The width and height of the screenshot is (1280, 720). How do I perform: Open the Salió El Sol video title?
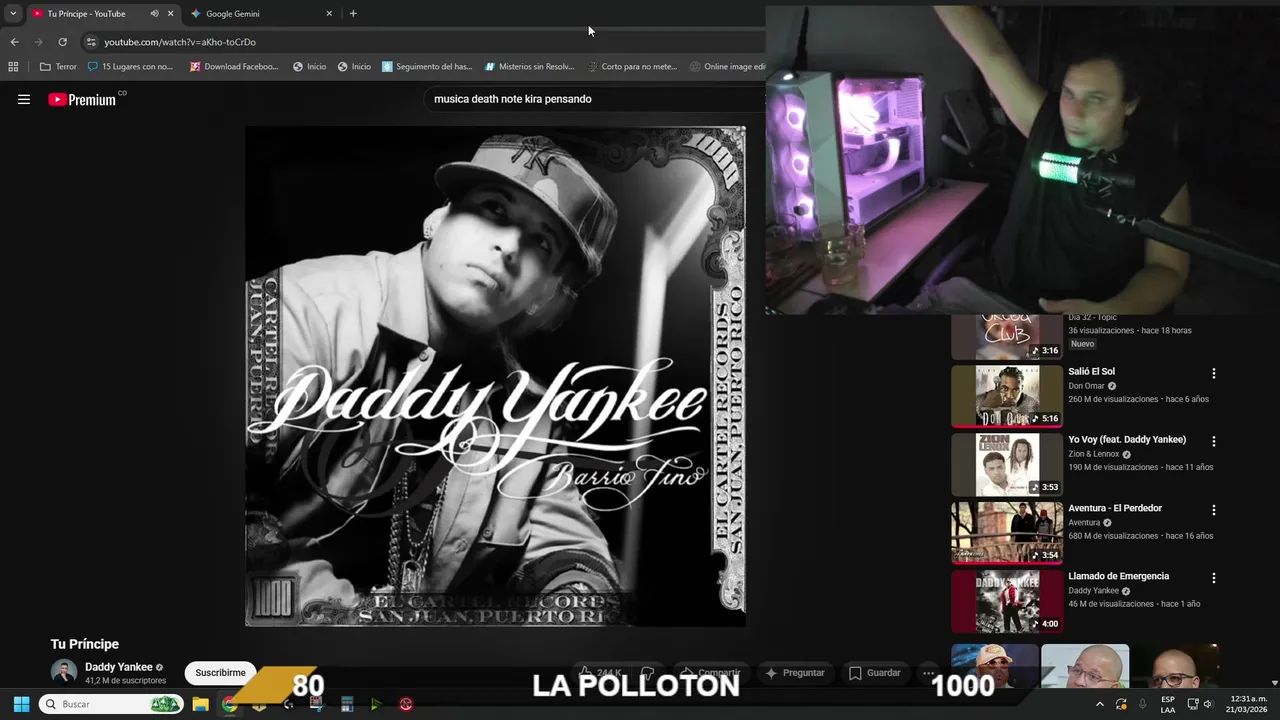point(1091,371)
